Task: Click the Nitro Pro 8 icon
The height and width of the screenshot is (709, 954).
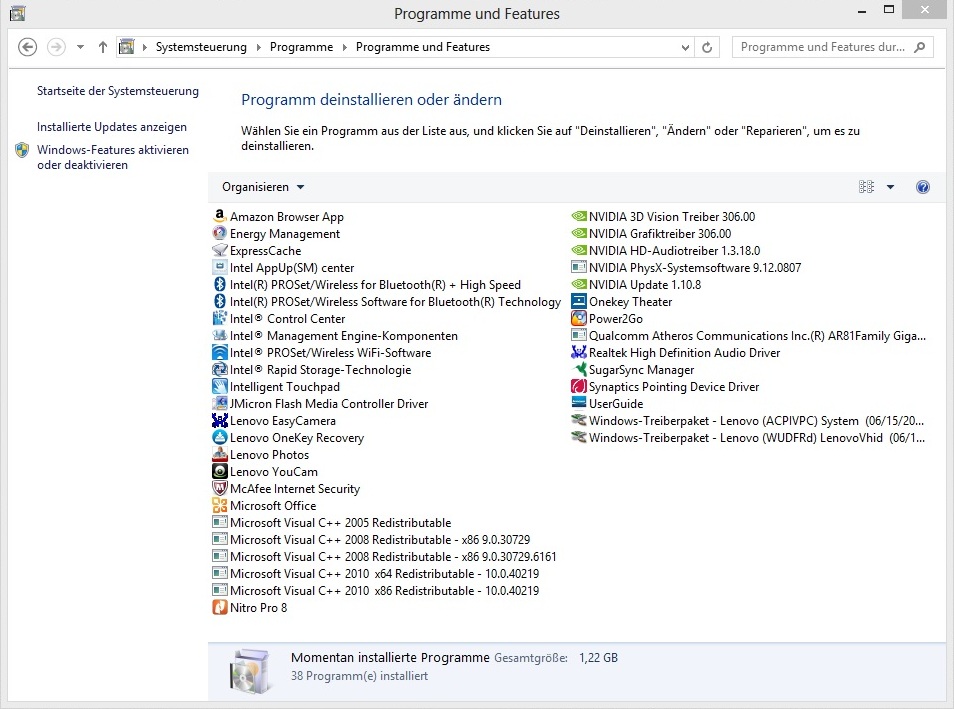Action: point(220,607)
